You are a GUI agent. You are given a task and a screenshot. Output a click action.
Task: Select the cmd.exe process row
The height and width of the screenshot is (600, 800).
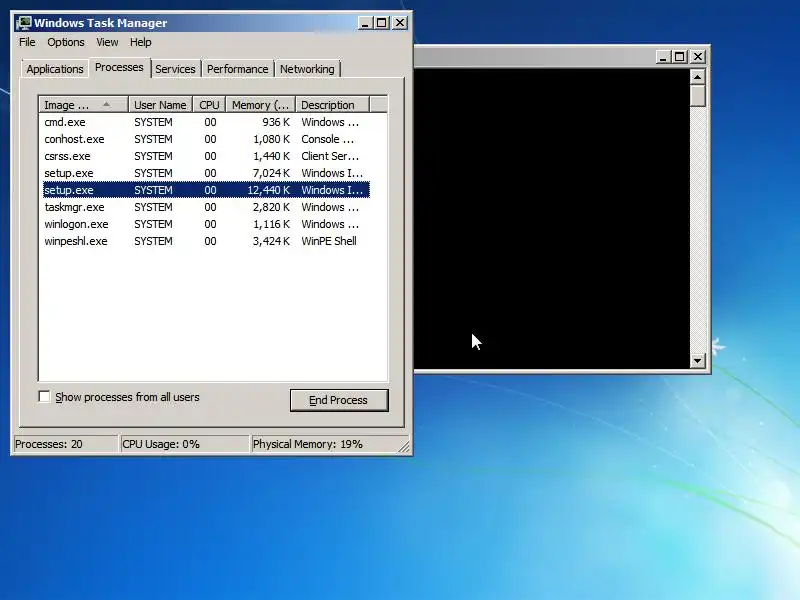206,122
